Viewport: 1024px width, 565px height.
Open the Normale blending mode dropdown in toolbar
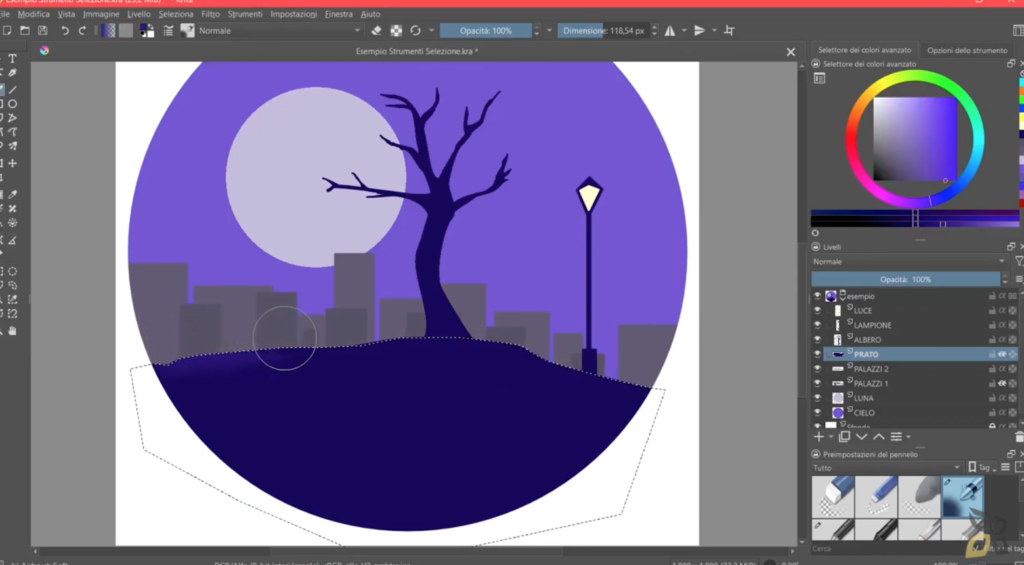click(280, 31)
